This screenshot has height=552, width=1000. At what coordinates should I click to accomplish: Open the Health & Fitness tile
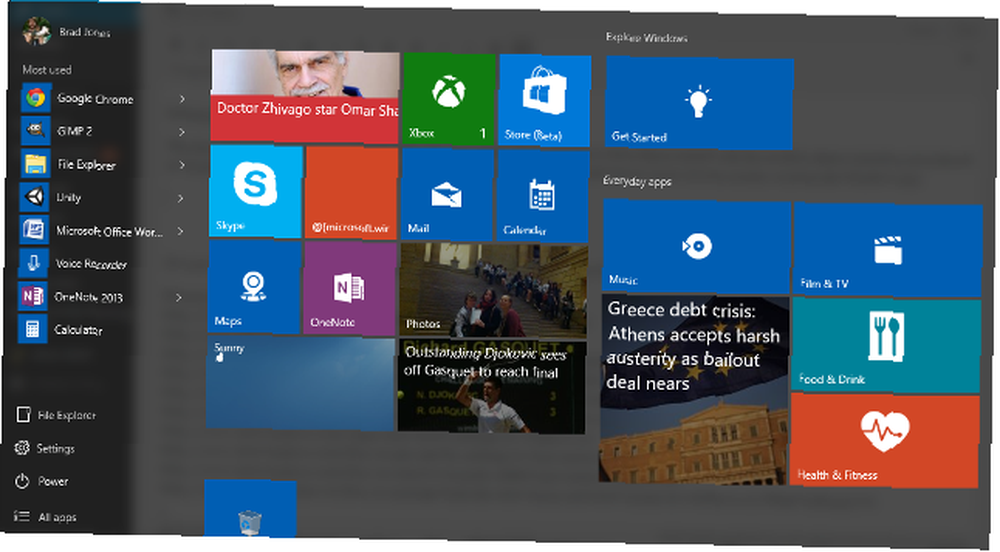pyautogui.click(x=885, y=441)
